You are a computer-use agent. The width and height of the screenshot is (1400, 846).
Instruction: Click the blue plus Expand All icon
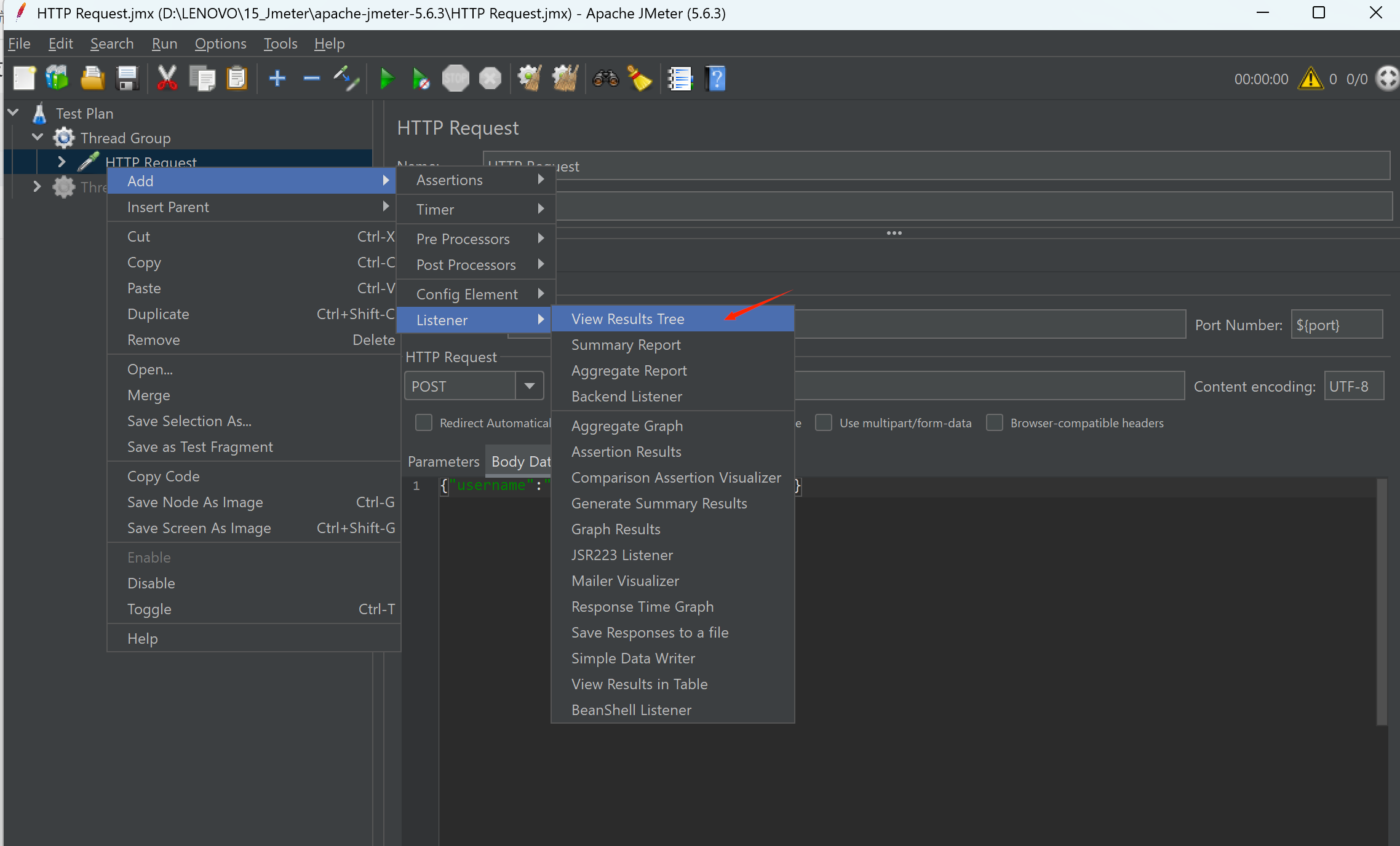277,79
